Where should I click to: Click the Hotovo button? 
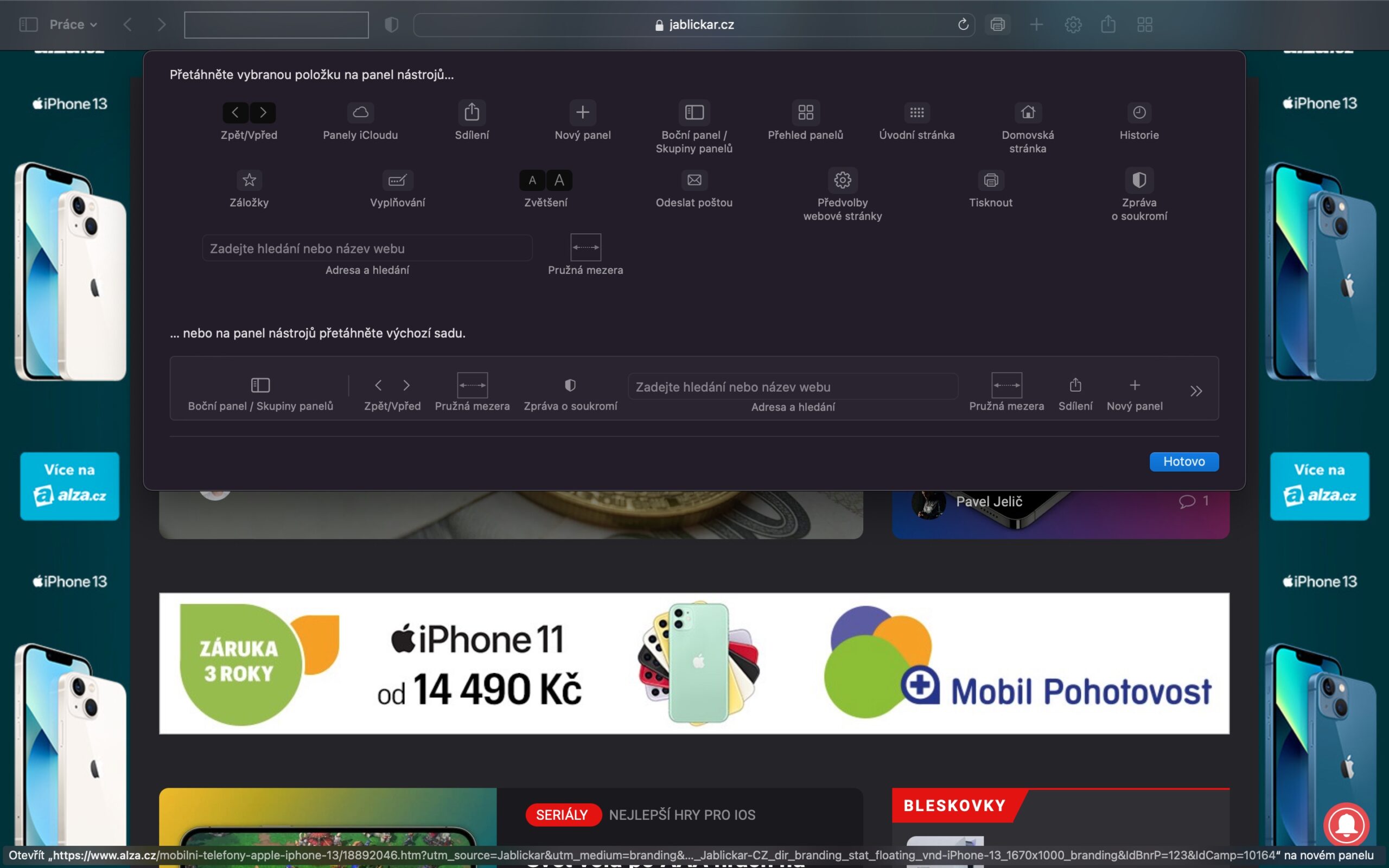1184,461
